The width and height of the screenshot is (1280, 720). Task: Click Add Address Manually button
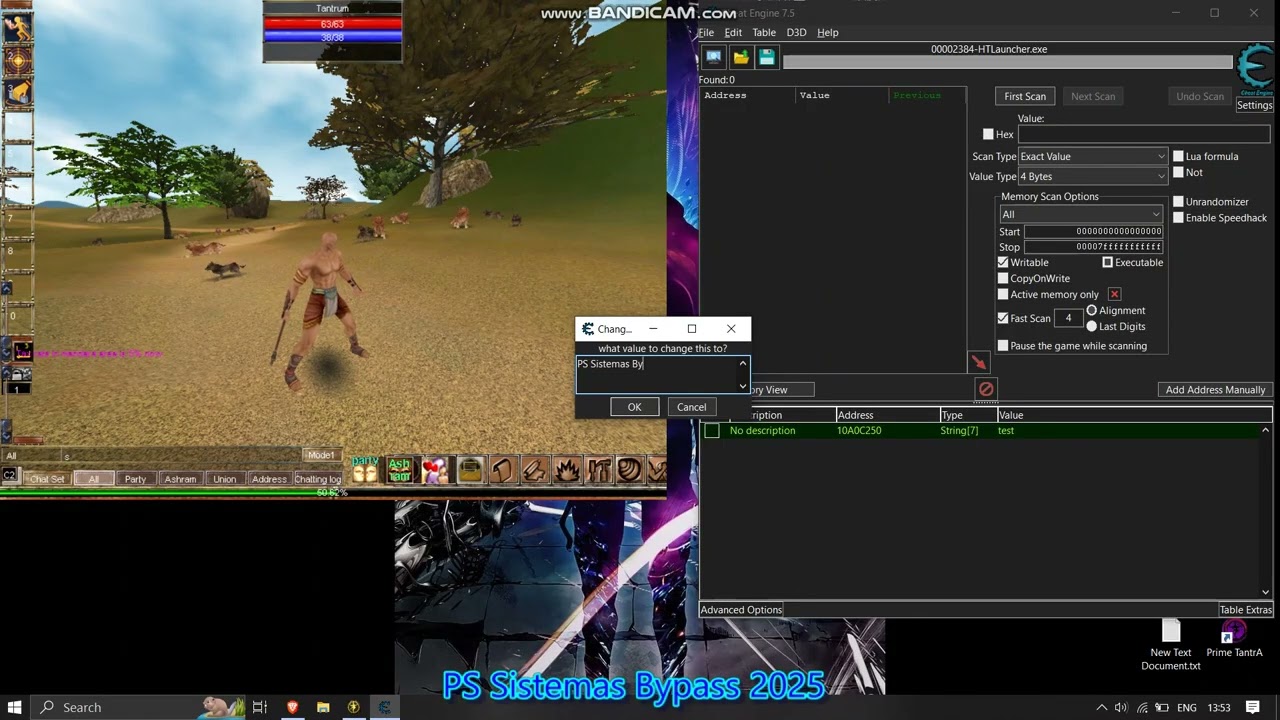click(x=1215, y=389)
